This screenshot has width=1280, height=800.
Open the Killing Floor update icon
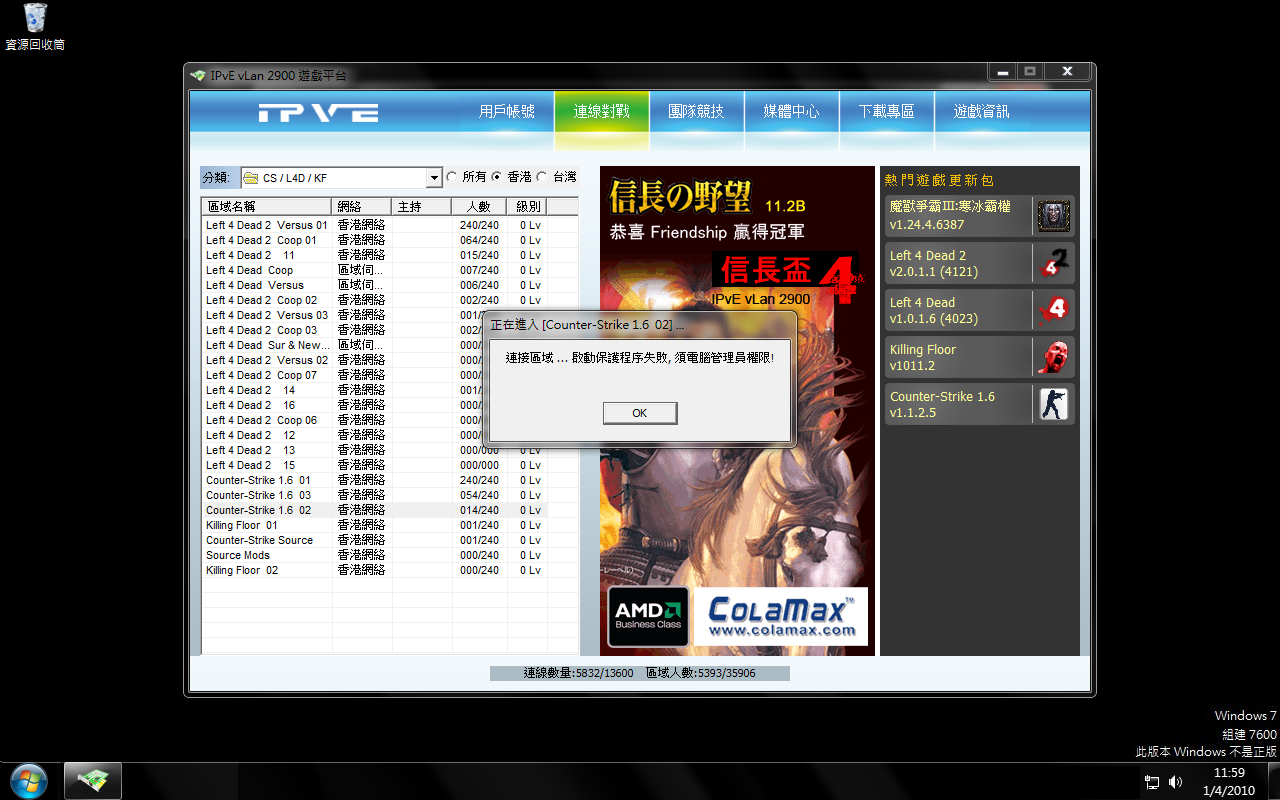[1054, 357]
